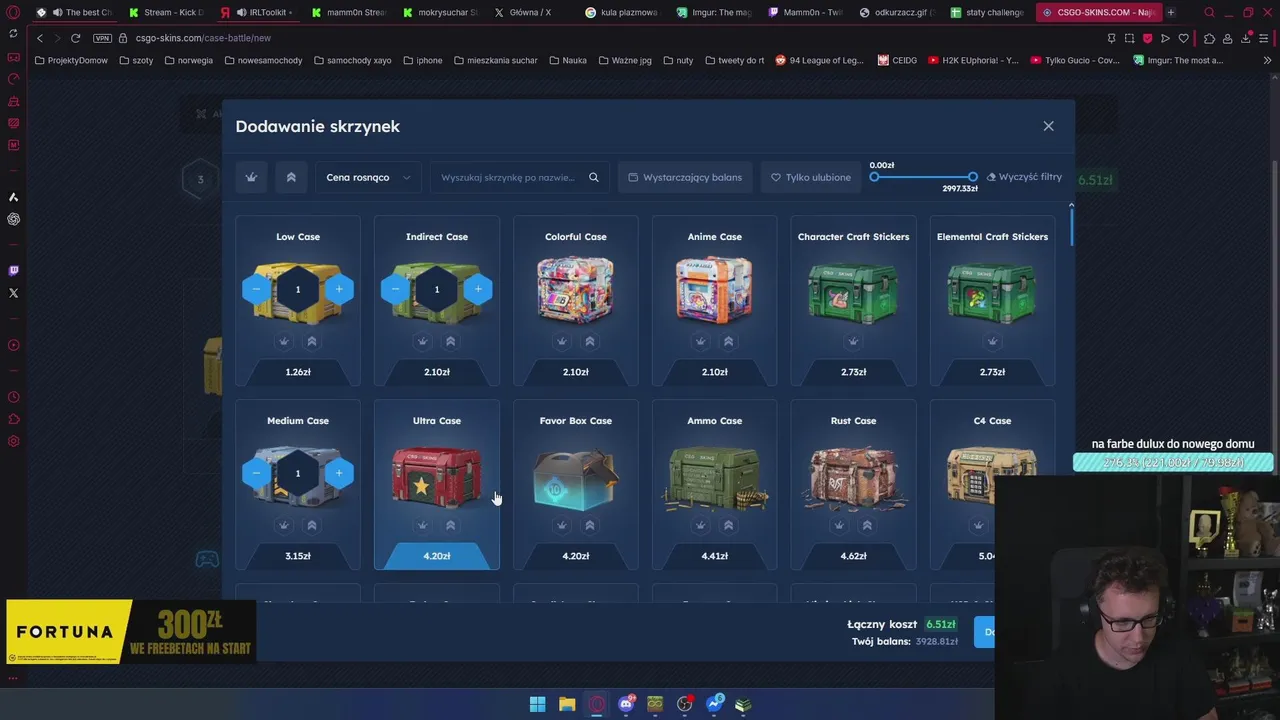Switch to the staty challenge browser tab
Viewport: 1280px width, 720px height.
point(988,12)
